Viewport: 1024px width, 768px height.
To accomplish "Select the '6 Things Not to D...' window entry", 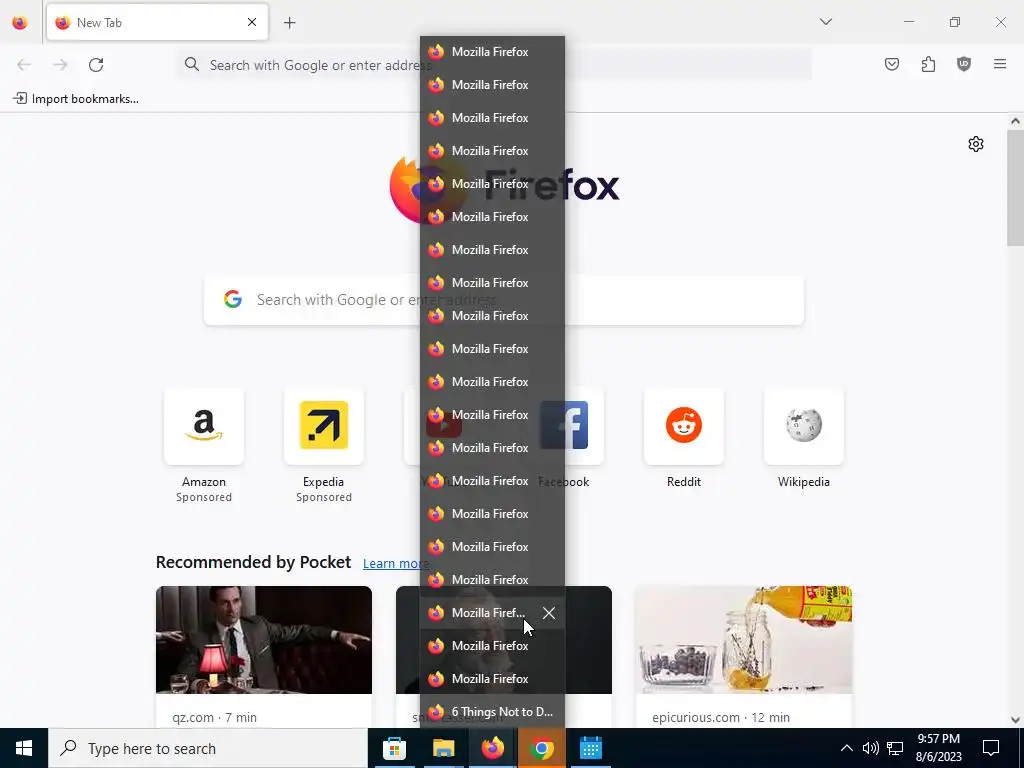I will pos(492,712).
